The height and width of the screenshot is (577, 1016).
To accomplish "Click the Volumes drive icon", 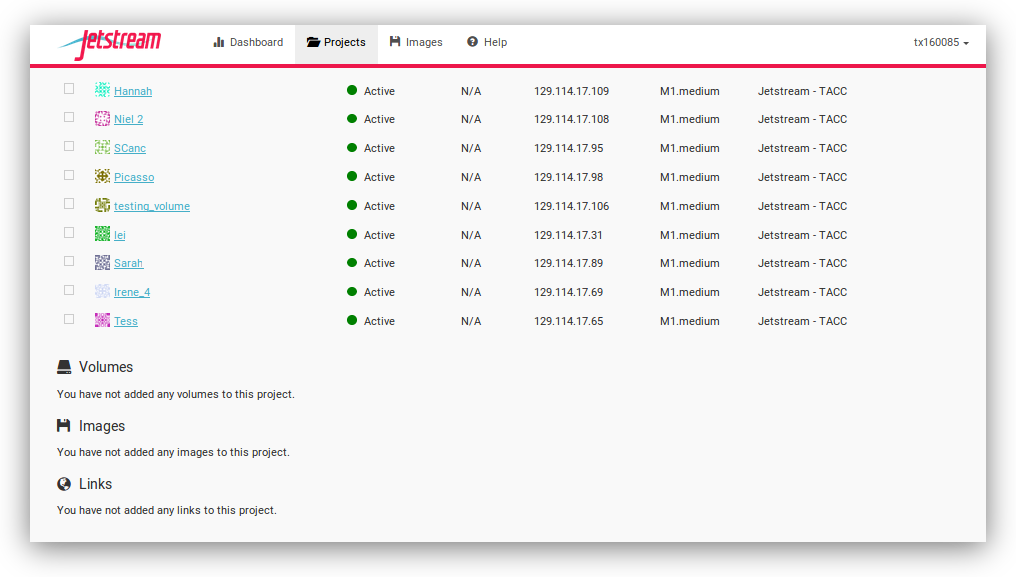I will [64, 367].
